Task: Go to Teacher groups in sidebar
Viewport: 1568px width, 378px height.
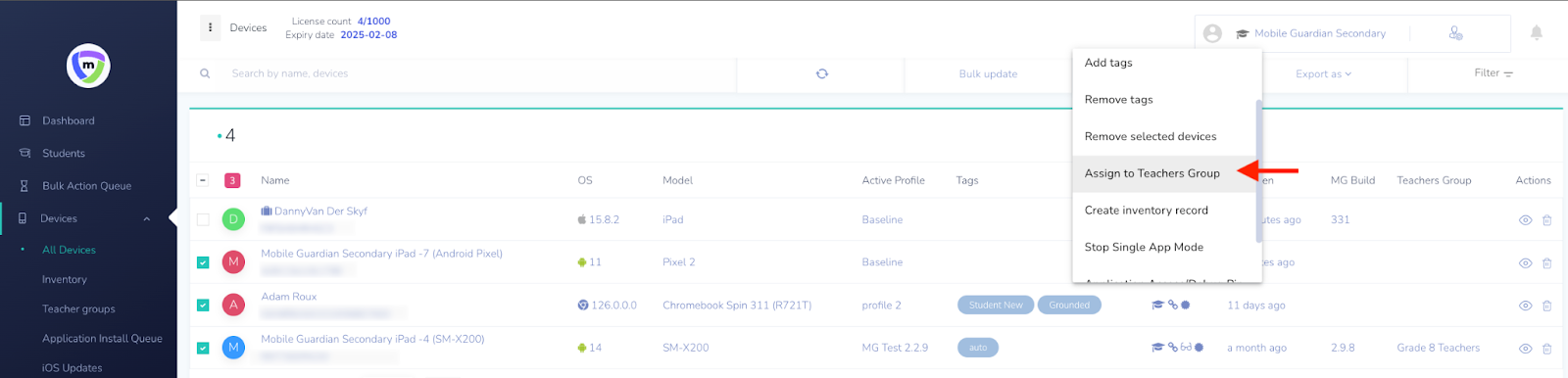Action: [78, 308]
